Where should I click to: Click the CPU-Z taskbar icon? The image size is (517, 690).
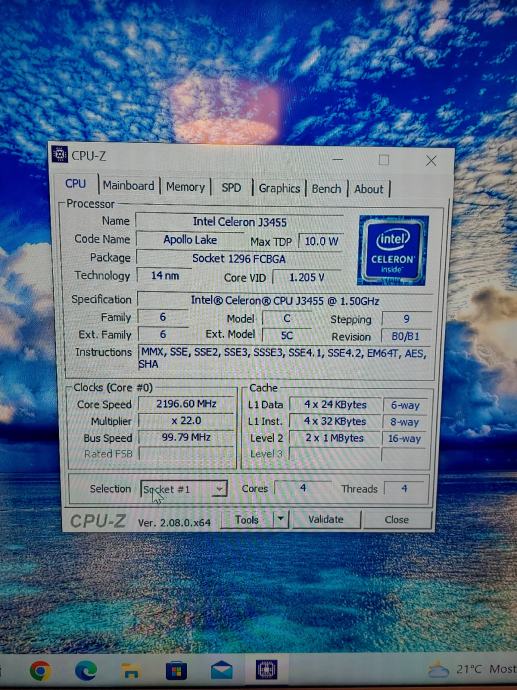(x=267, y=670)
